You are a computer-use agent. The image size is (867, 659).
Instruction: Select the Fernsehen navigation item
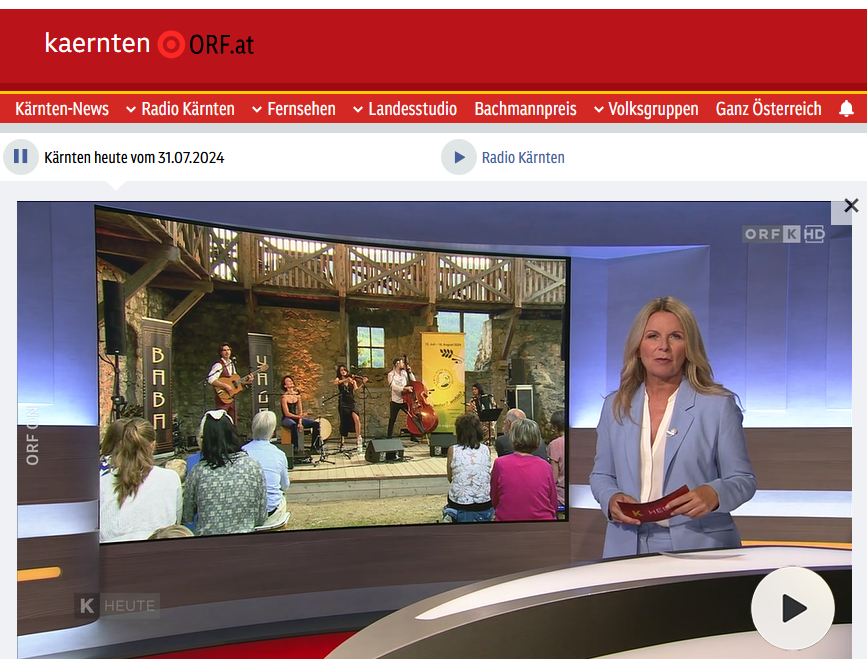pos(301,108)
